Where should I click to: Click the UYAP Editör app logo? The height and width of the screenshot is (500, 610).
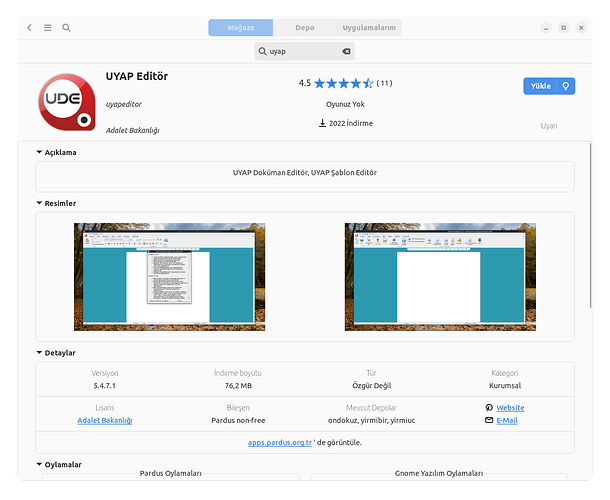pos(68,103)
